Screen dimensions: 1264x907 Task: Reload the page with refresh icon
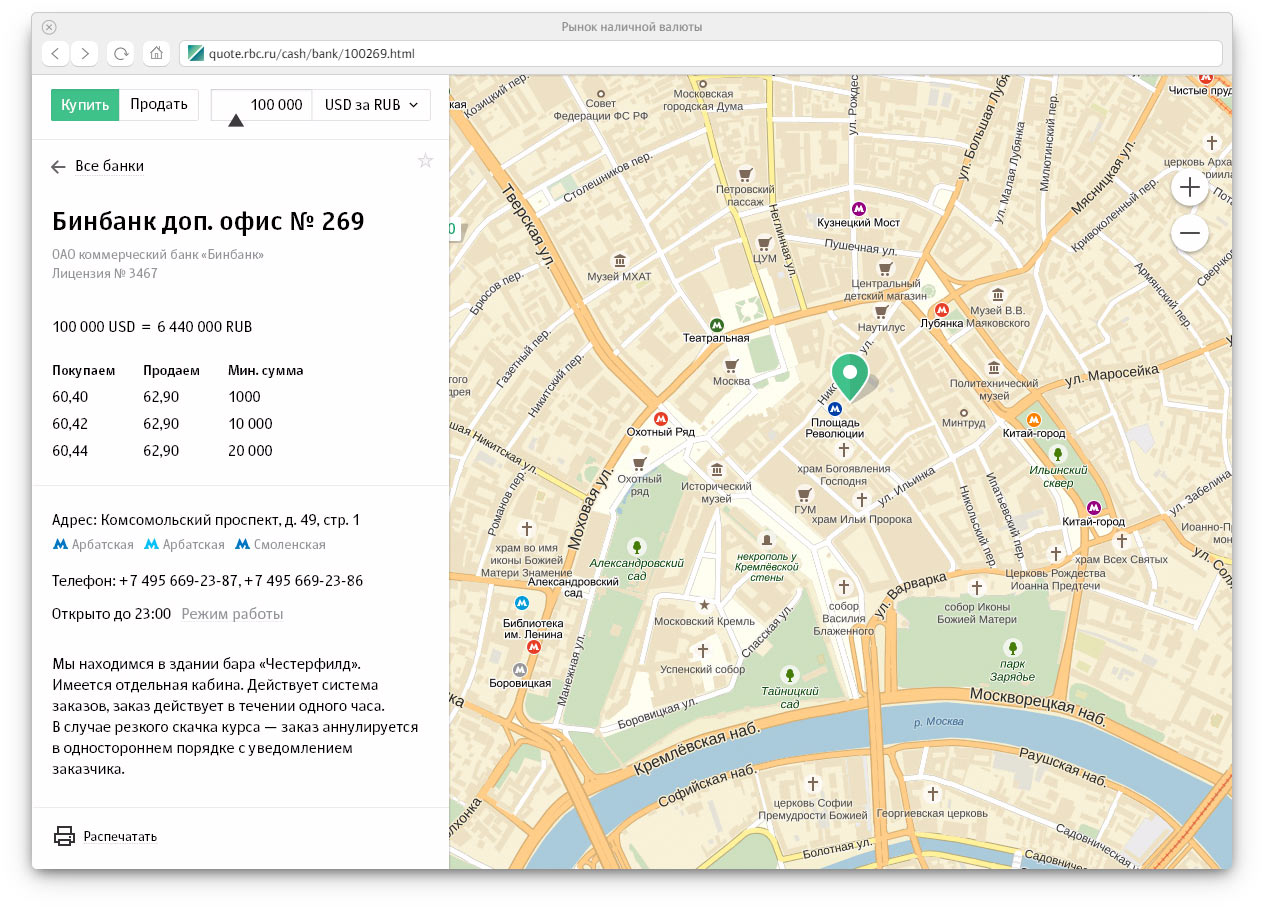(121, 53)
